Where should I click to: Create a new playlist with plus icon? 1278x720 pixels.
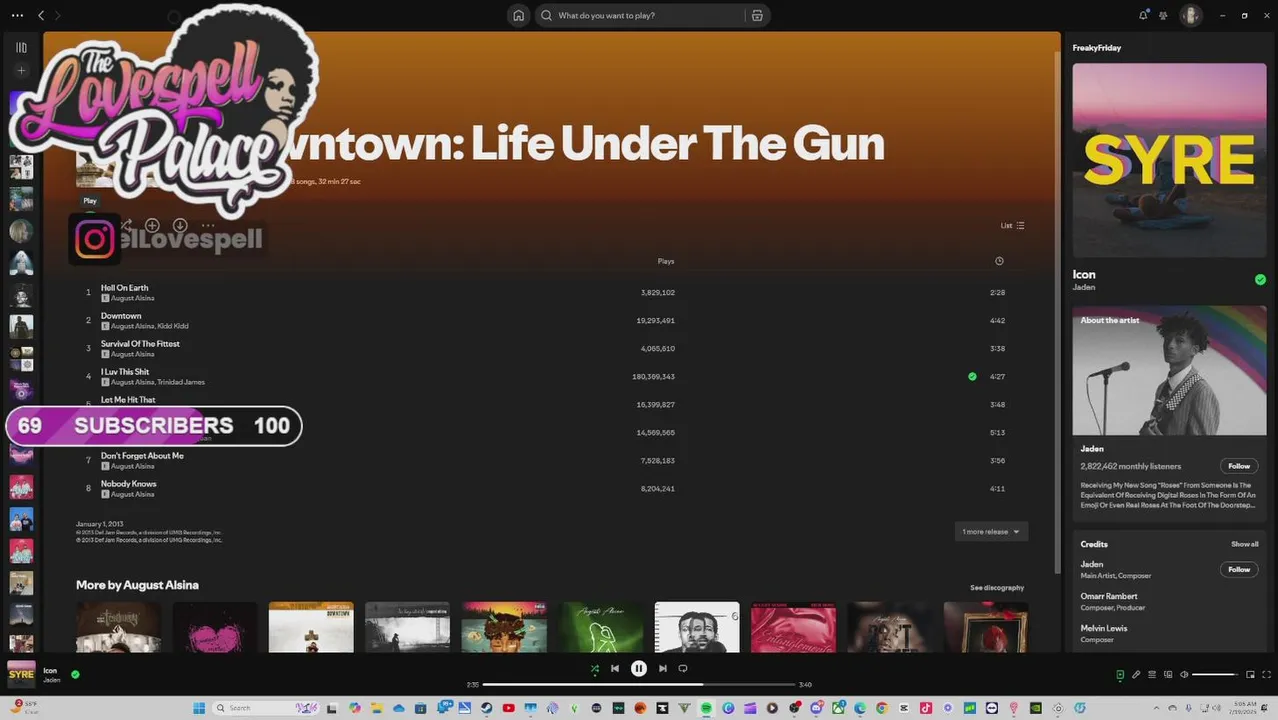click(x=21, y=71)
